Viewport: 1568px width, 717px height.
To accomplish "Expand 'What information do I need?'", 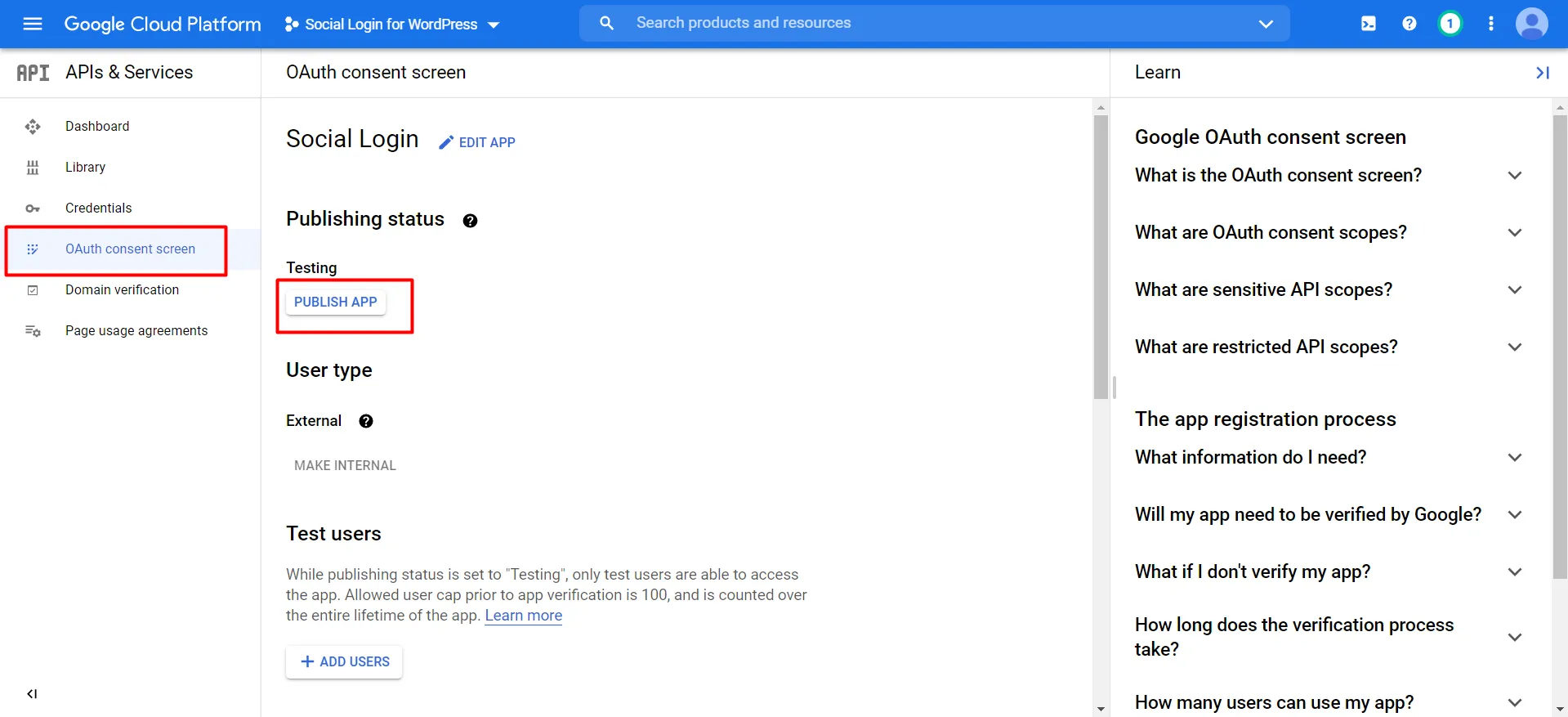I will click(x=1515, y=458).
